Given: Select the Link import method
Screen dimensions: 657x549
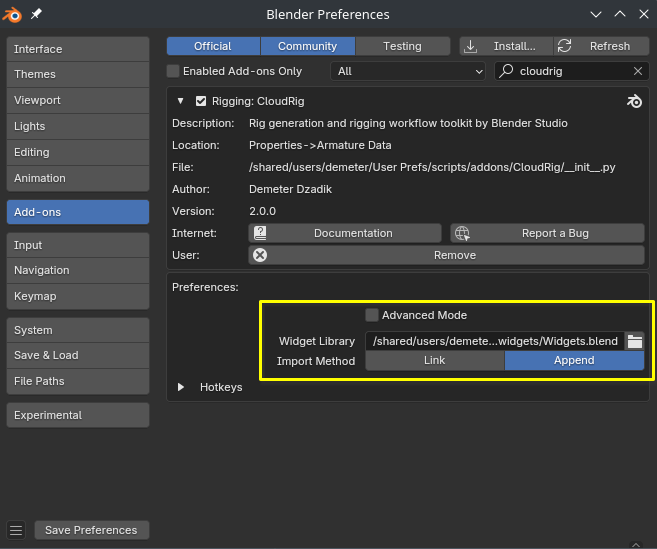Looking at the screenshot, I should tap(434, 361).
